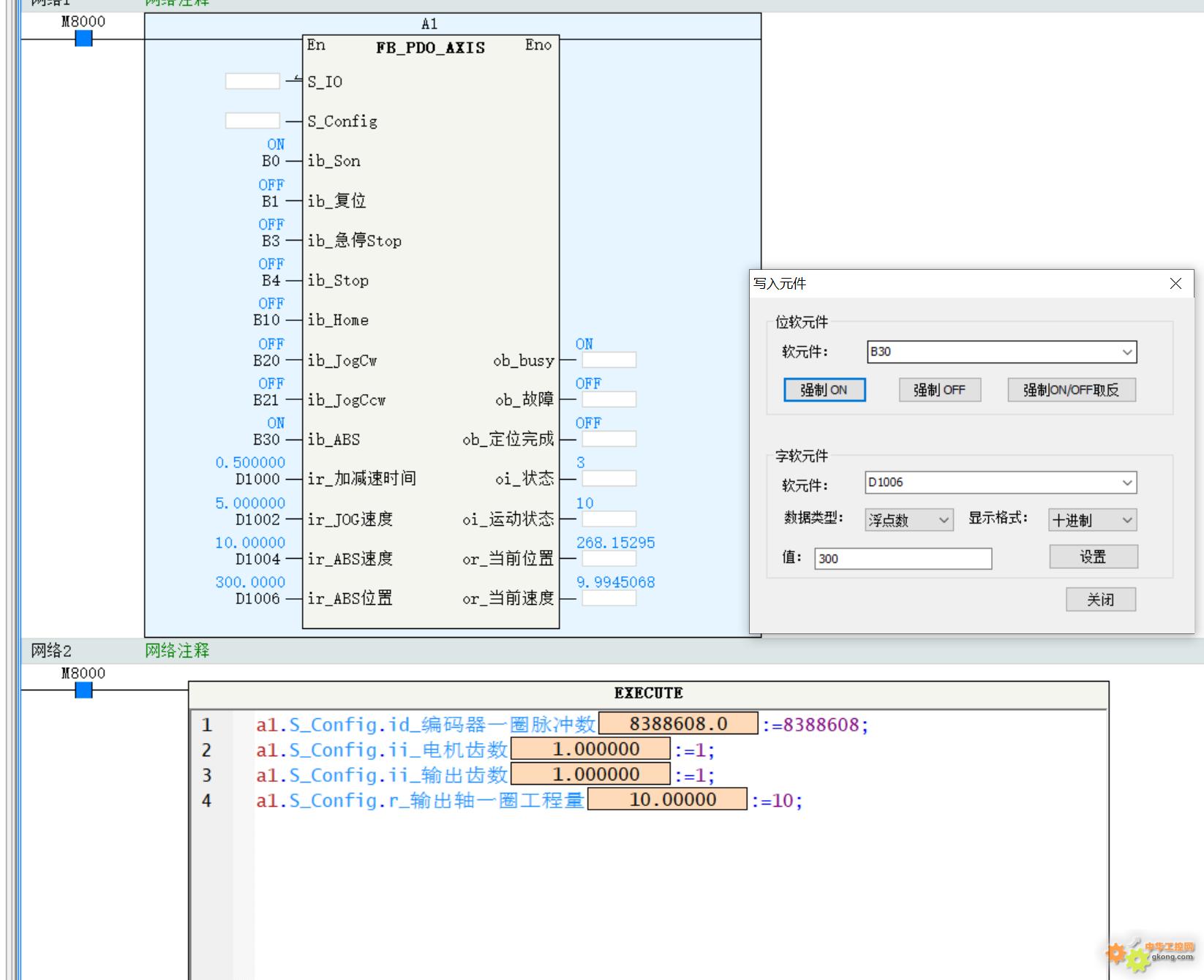The image size is (1204, 980).
Task: Click the oi_状态 output box
Action: click(x=609, y=478)
